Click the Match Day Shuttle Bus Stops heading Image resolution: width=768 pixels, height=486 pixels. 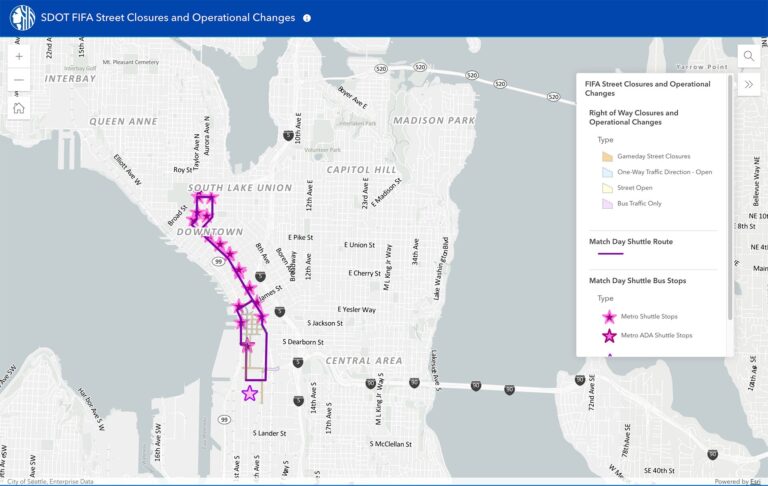coord(637,281)
